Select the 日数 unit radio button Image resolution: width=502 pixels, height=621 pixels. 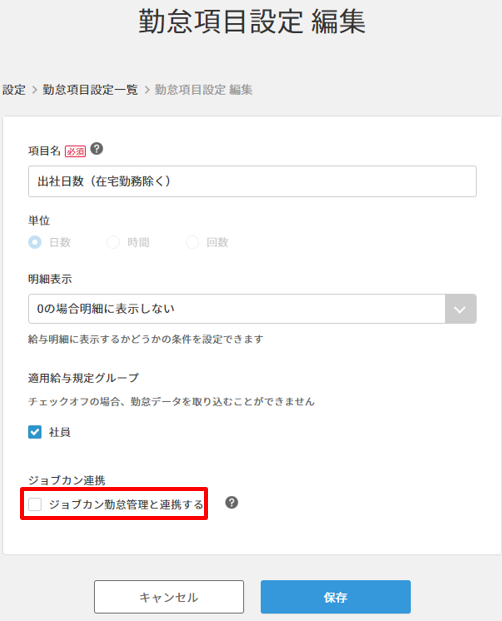click(35, 242)
